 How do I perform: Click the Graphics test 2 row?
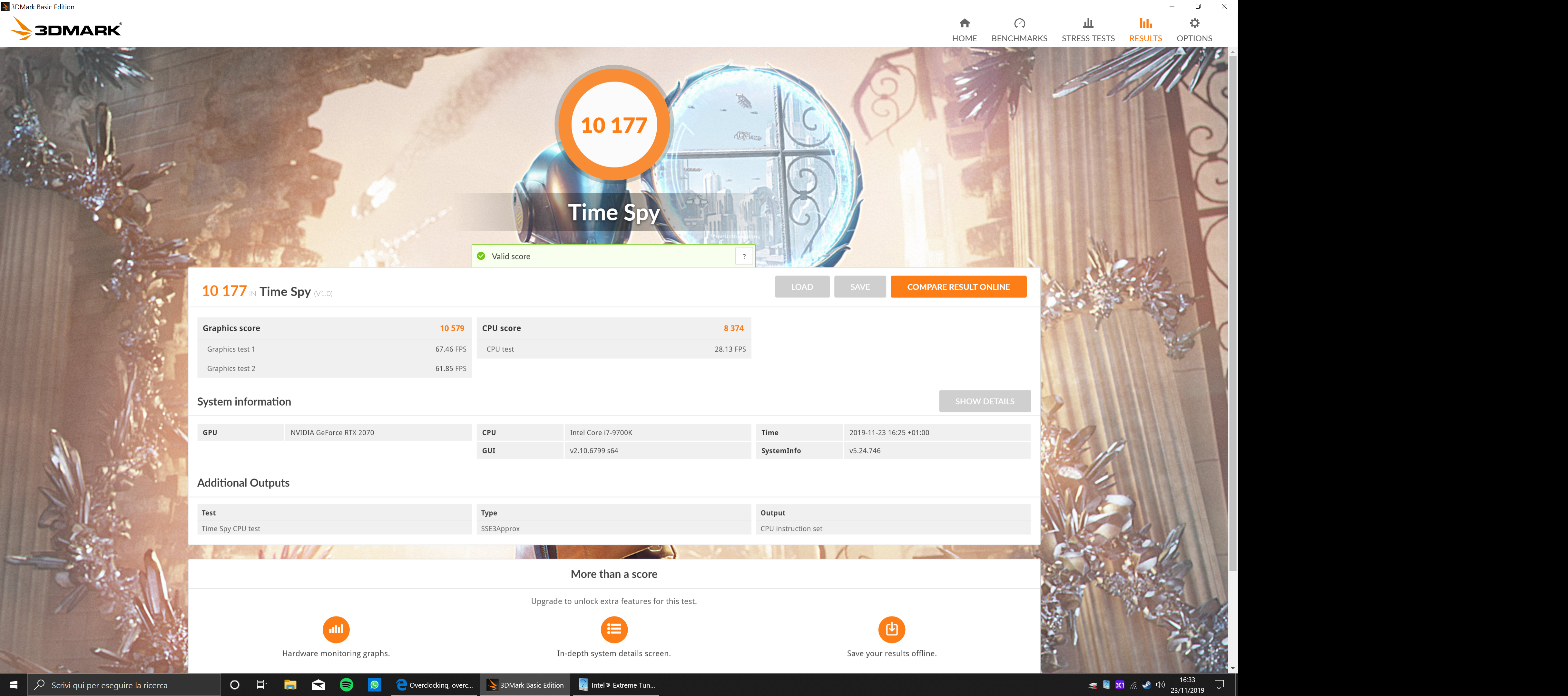point(335,368)
